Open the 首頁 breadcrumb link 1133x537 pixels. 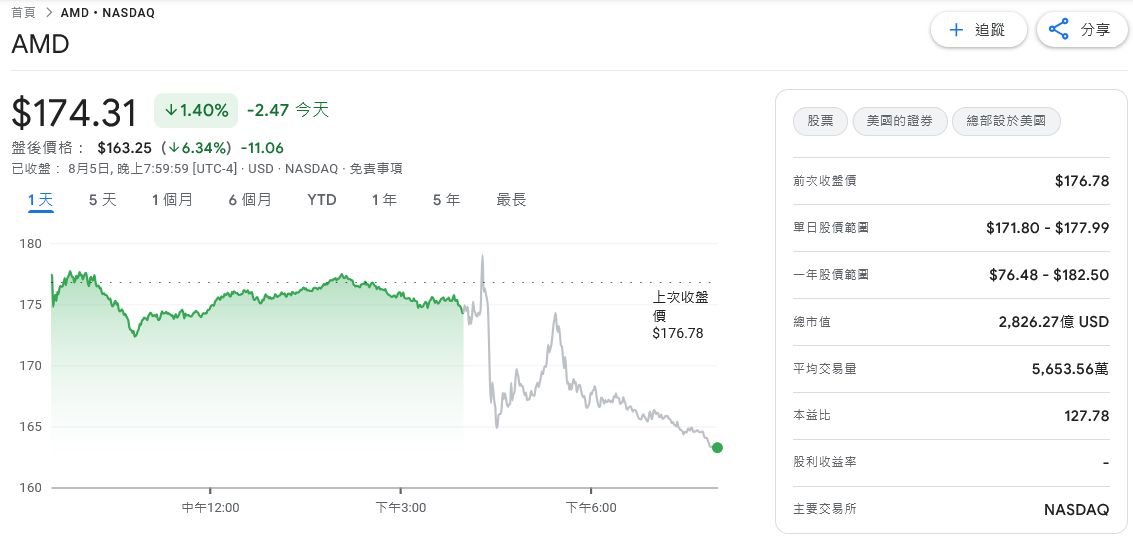pos(24,12)
